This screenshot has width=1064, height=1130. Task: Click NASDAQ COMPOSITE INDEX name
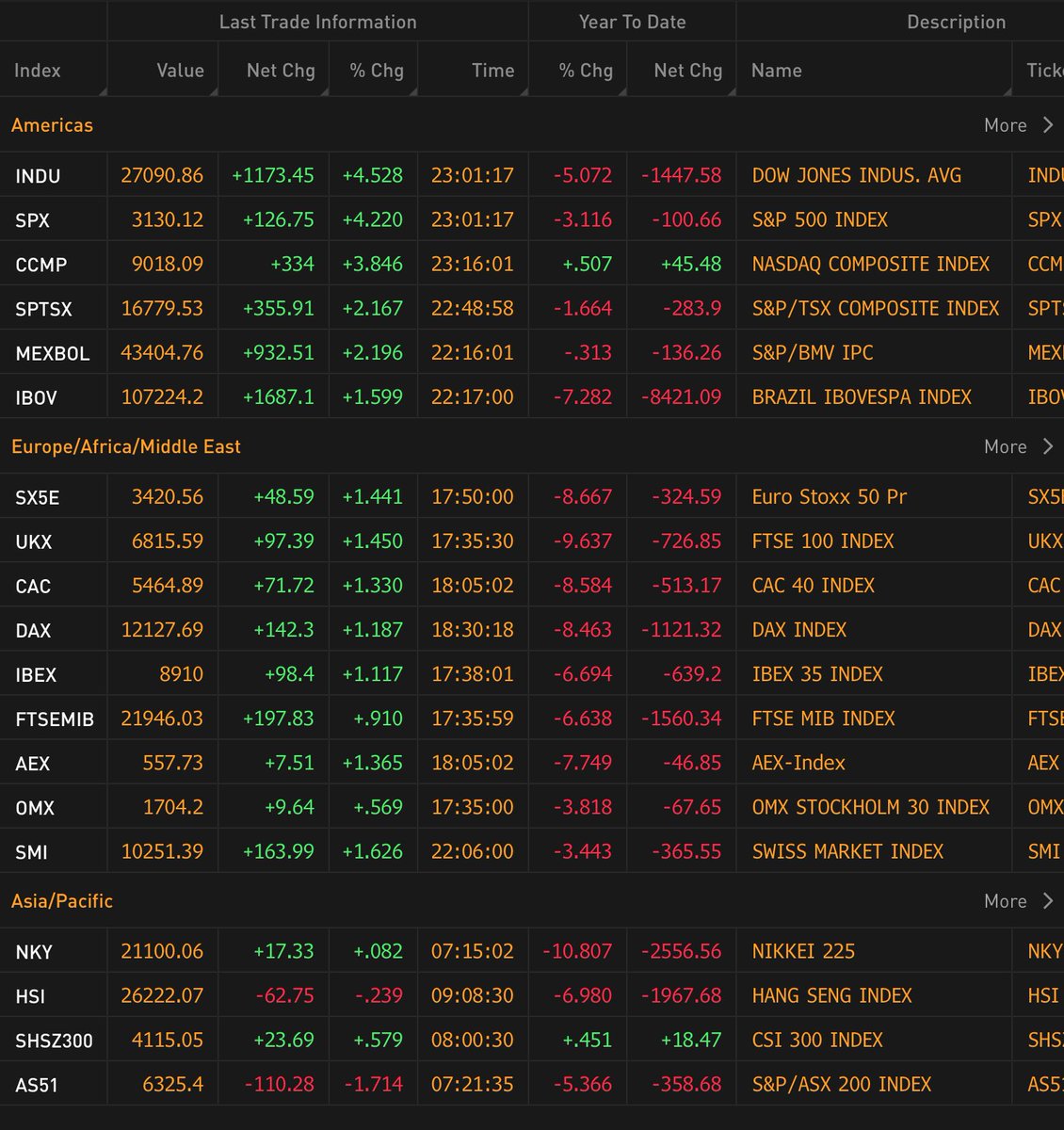(x=871, y=264)
